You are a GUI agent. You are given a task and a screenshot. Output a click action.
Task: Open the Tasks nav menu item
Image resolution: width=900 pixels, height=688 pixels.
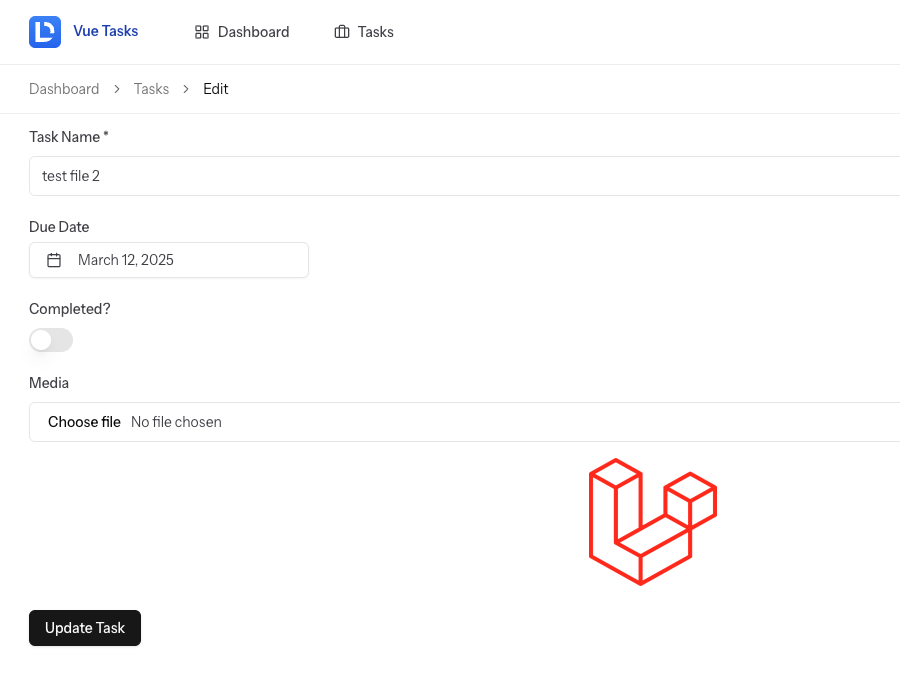point(364,32)
